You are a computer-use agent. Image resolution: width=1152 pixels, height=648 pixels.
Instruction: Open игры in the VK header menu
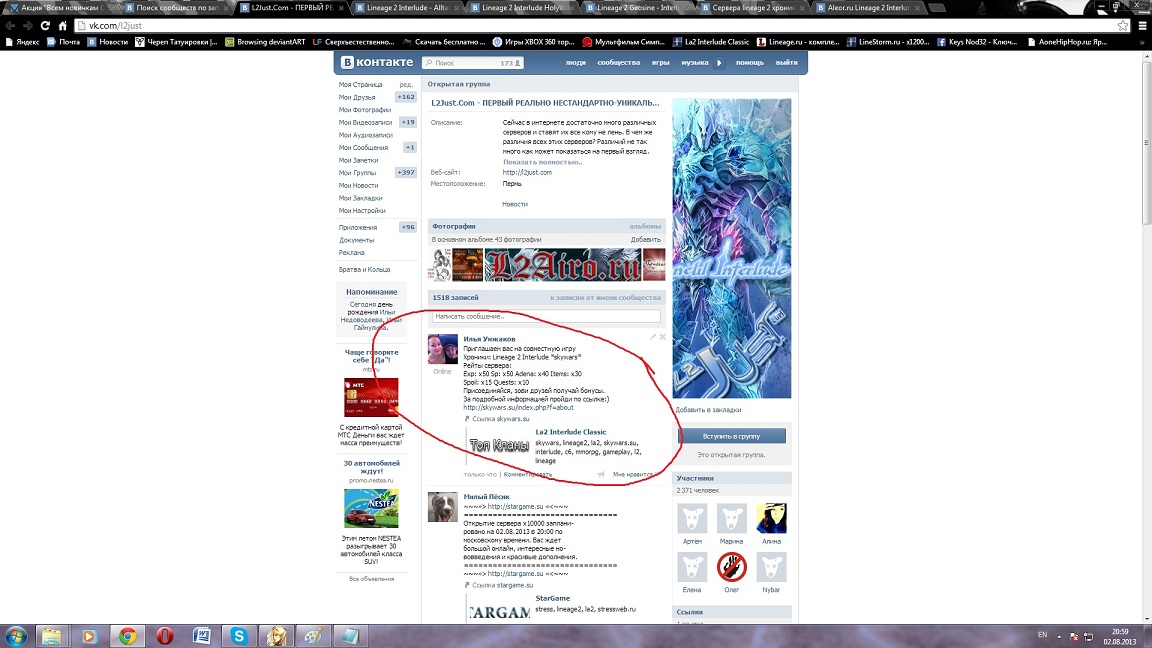click(660, 62)
